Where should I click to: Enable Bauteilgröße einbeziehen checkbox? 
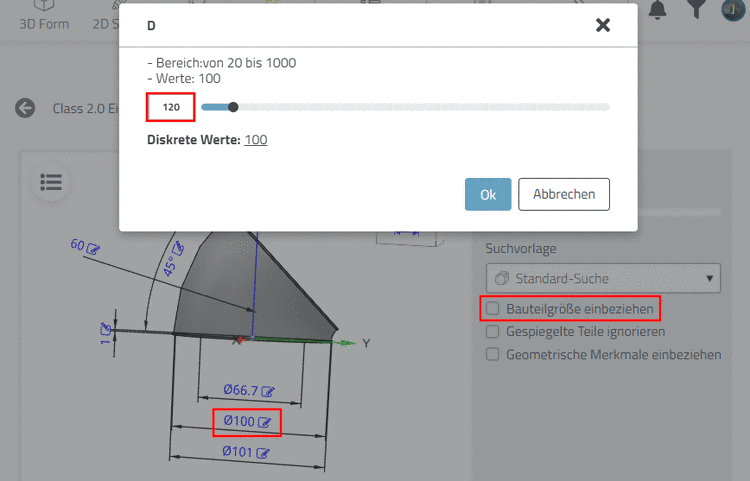(493, 308)
